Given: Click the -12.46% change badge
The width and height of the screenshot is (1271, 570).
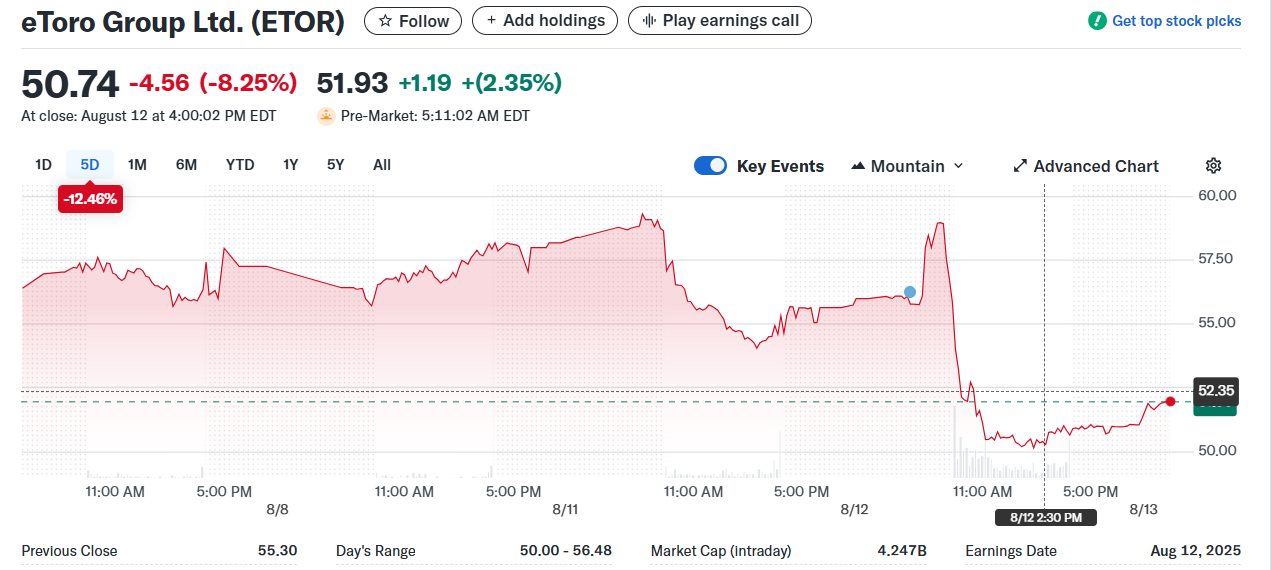Looking at the screenshot, I should 90,199.
